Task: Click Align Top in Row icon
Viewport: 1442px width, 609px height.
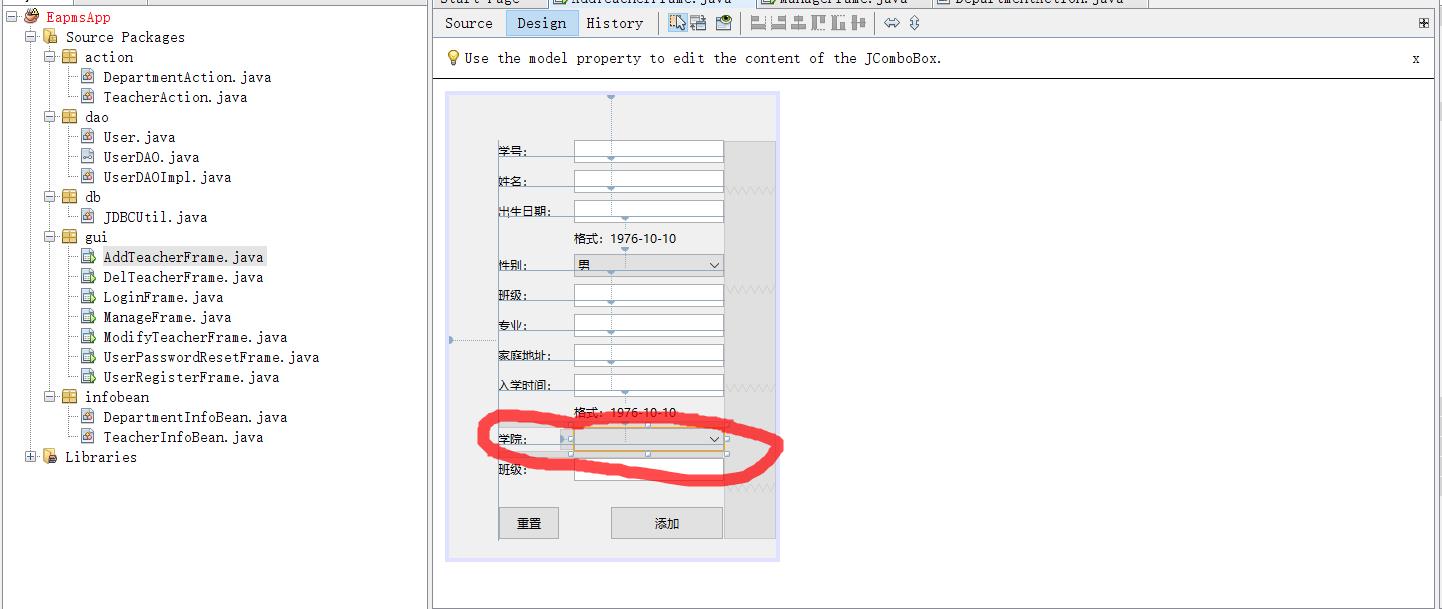Action: (x=818, y=23)
